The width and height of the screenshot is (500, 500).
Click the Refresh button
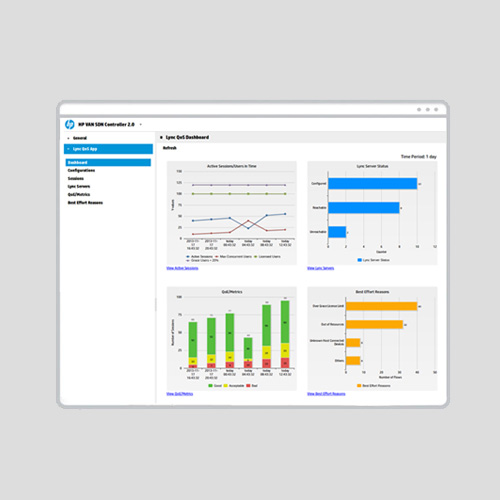170,148
